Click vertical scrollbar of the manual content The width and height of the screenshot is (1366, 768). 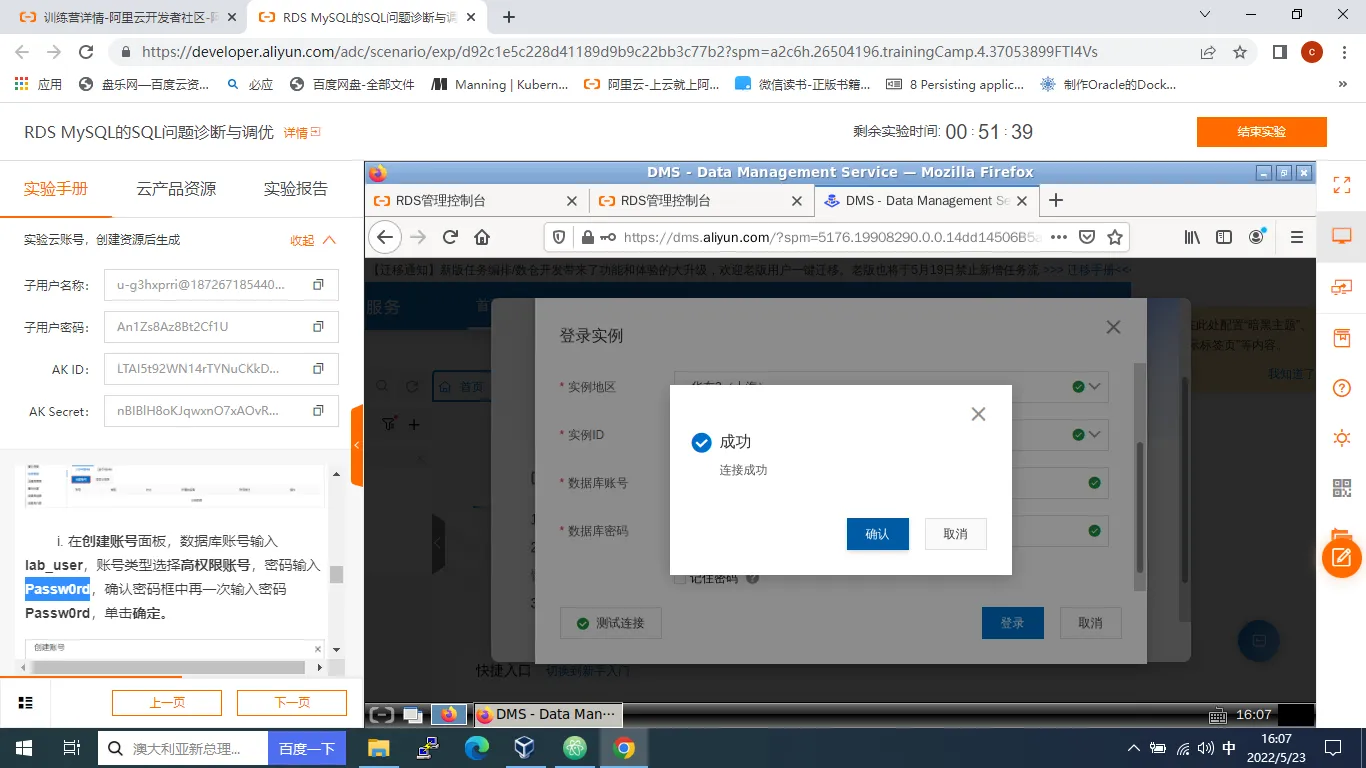click(336, 574)
